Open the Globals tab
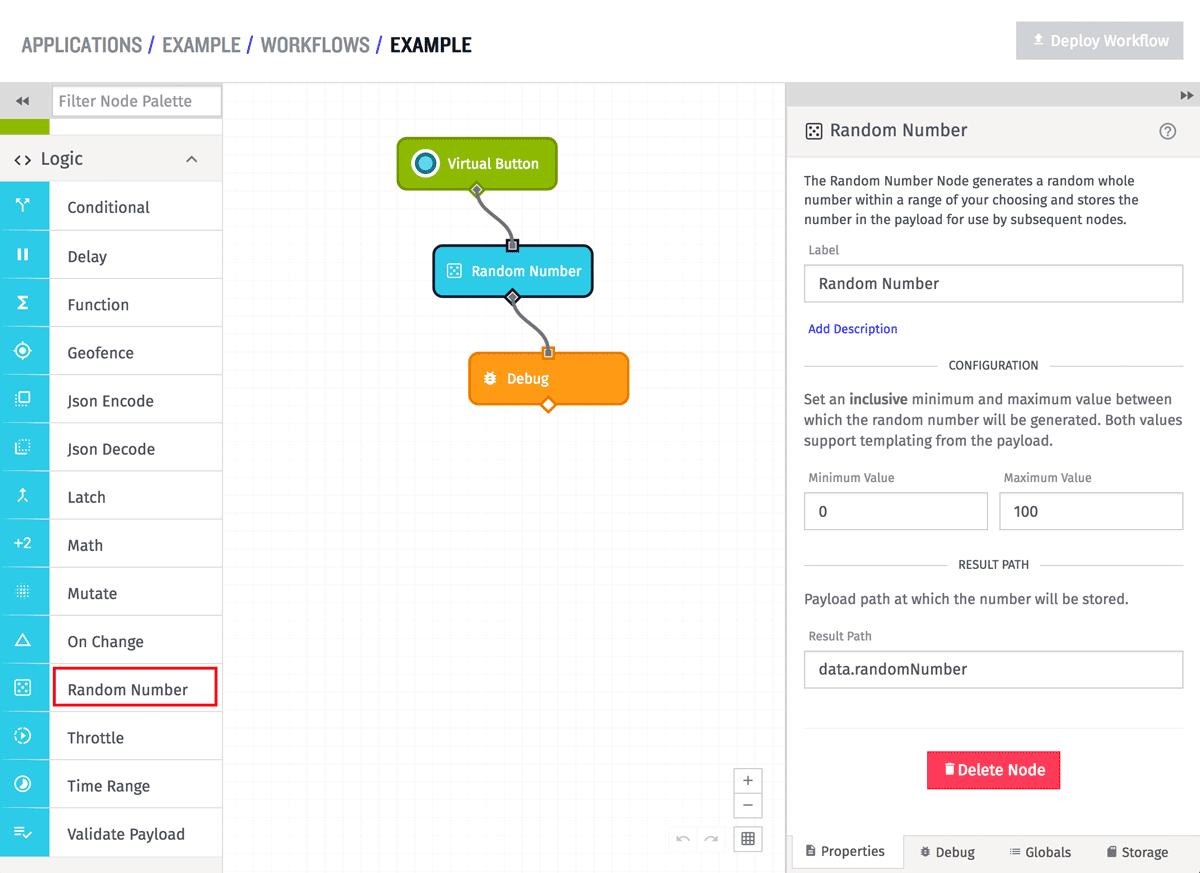1200x873 pixels. coord(1040,852)
